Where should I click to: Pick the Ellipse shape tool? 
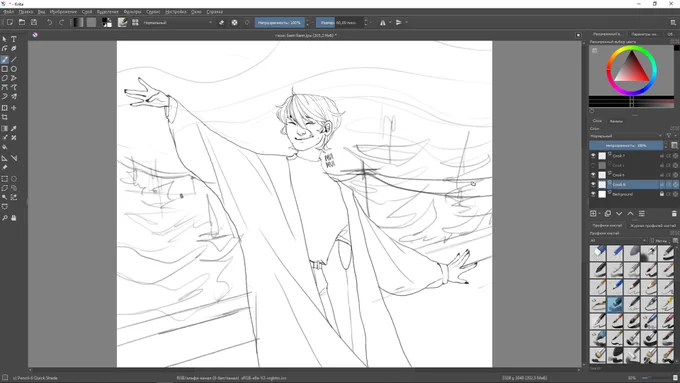pyautogui.click(x=14, y=69)
